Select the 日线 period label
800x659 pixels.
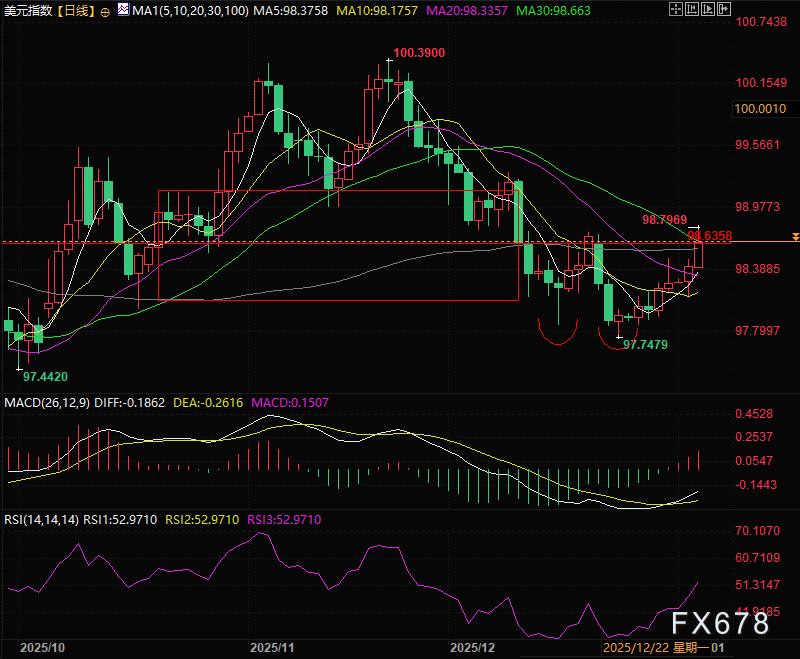point(76,11)
